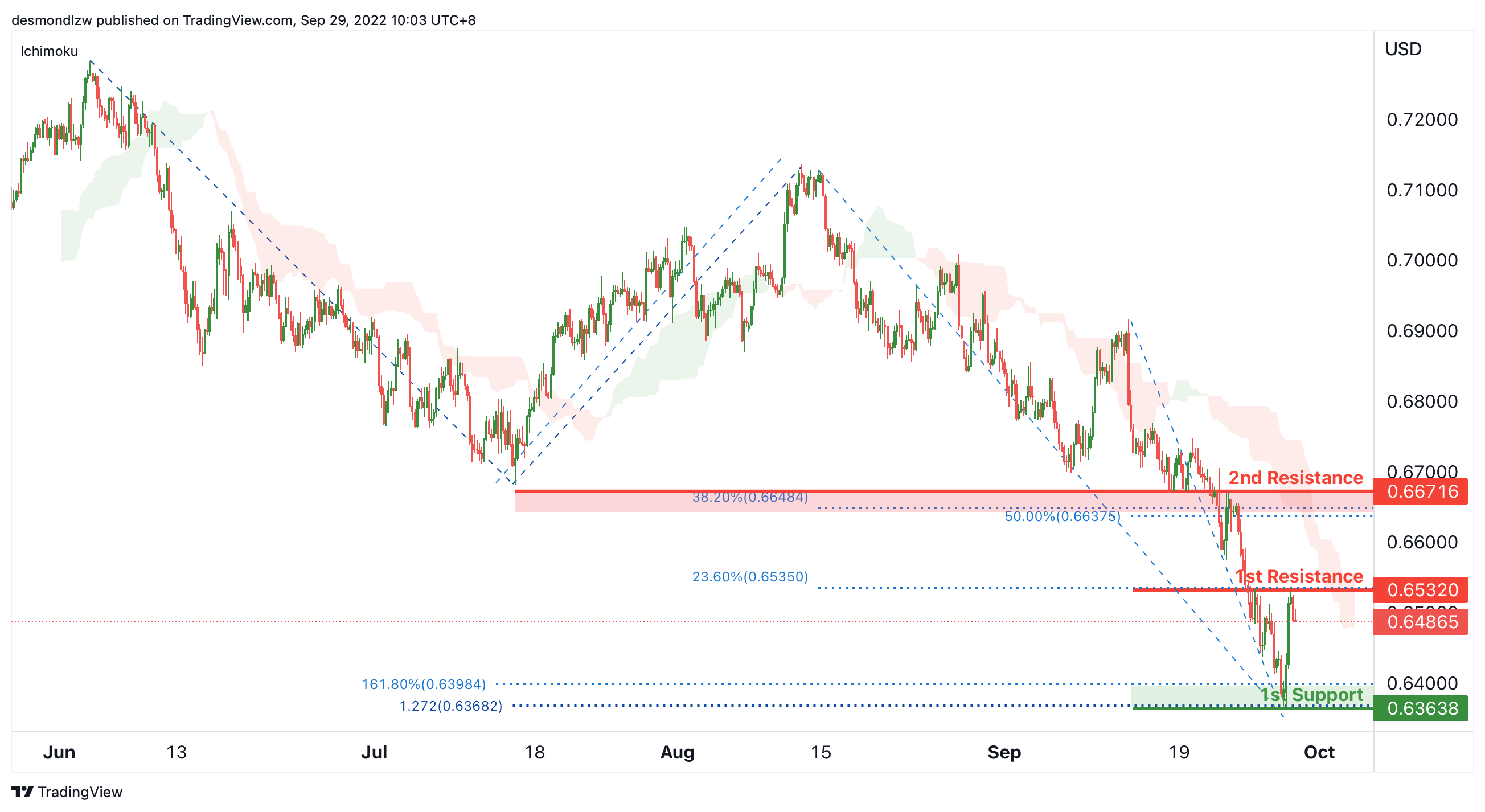The width and height of the screenshot is (1485, 812).
Task: Click the USD currency label
Action: (1402, 49)
